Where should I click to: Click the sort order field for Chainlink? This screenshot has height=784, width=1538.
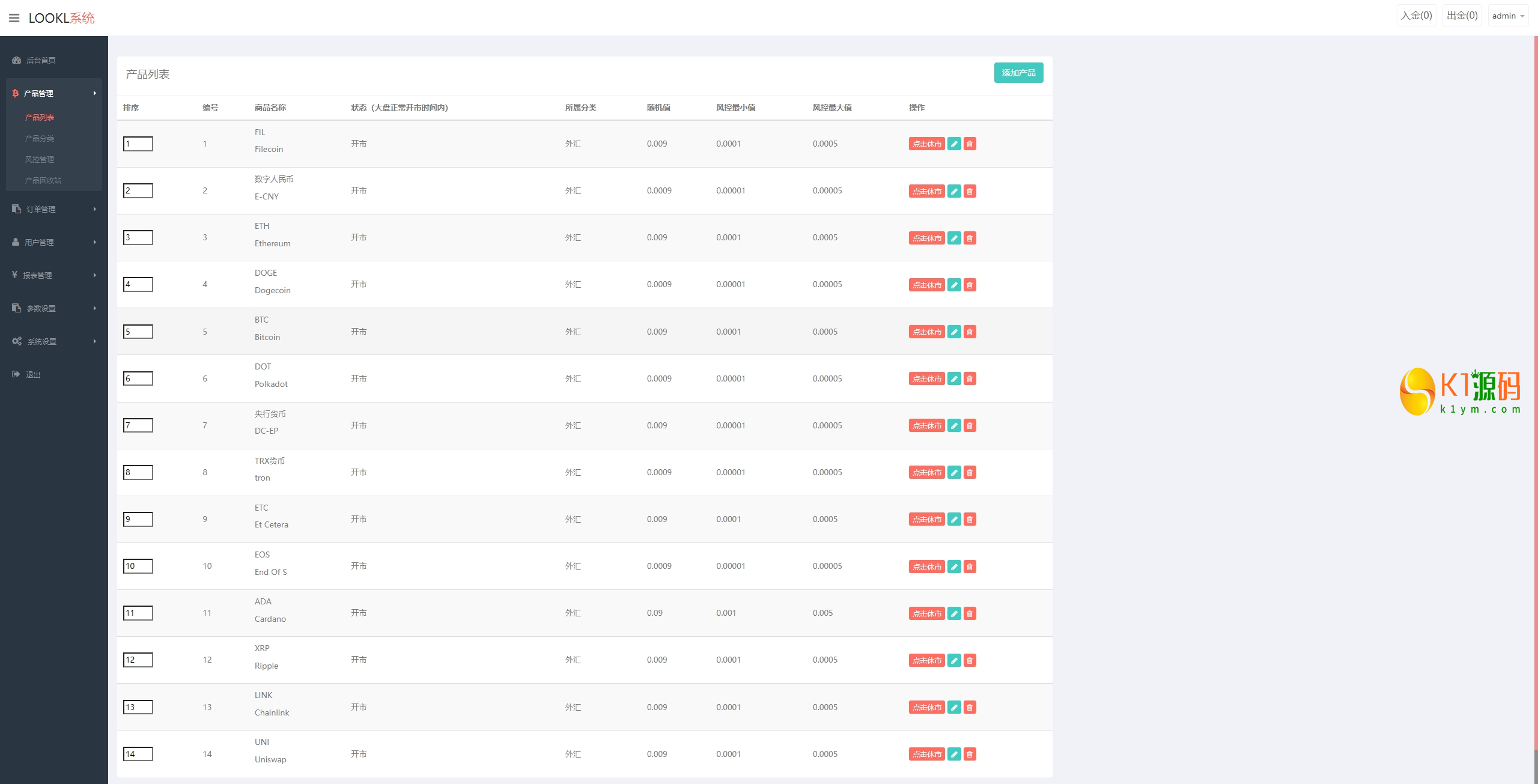[138, 707]
